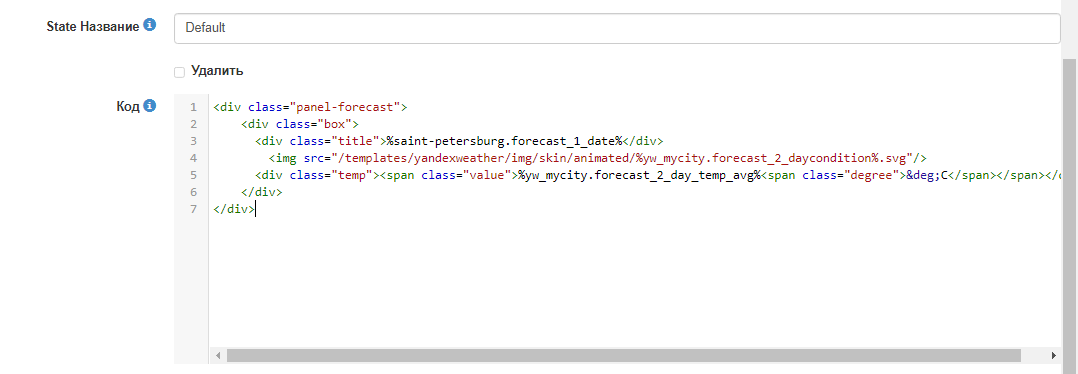Click the Удалить label text
The image size is (1078, 374).
[x=217, y=71]
